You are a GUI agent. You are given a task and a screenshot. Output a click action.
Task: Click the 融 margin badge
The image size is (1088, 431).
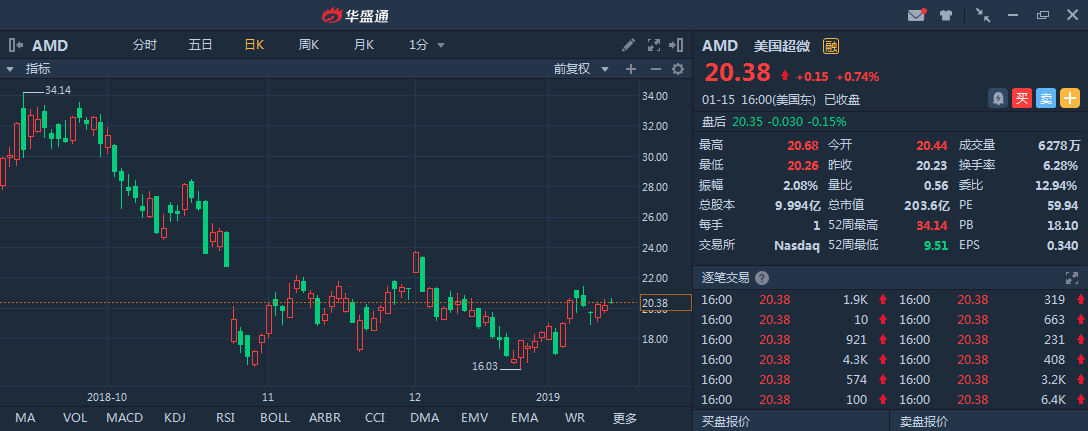831,46
